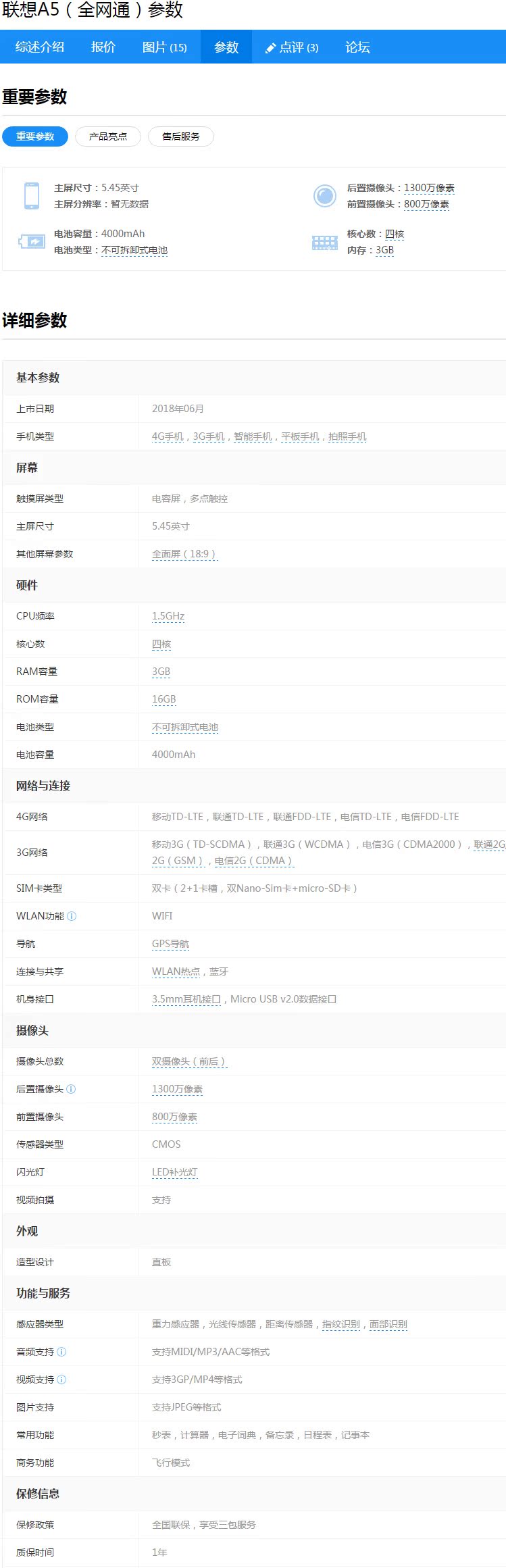Click the 1.5GHz CPU frequency link
Screen dimensions: 506x1568
point(168,616)
